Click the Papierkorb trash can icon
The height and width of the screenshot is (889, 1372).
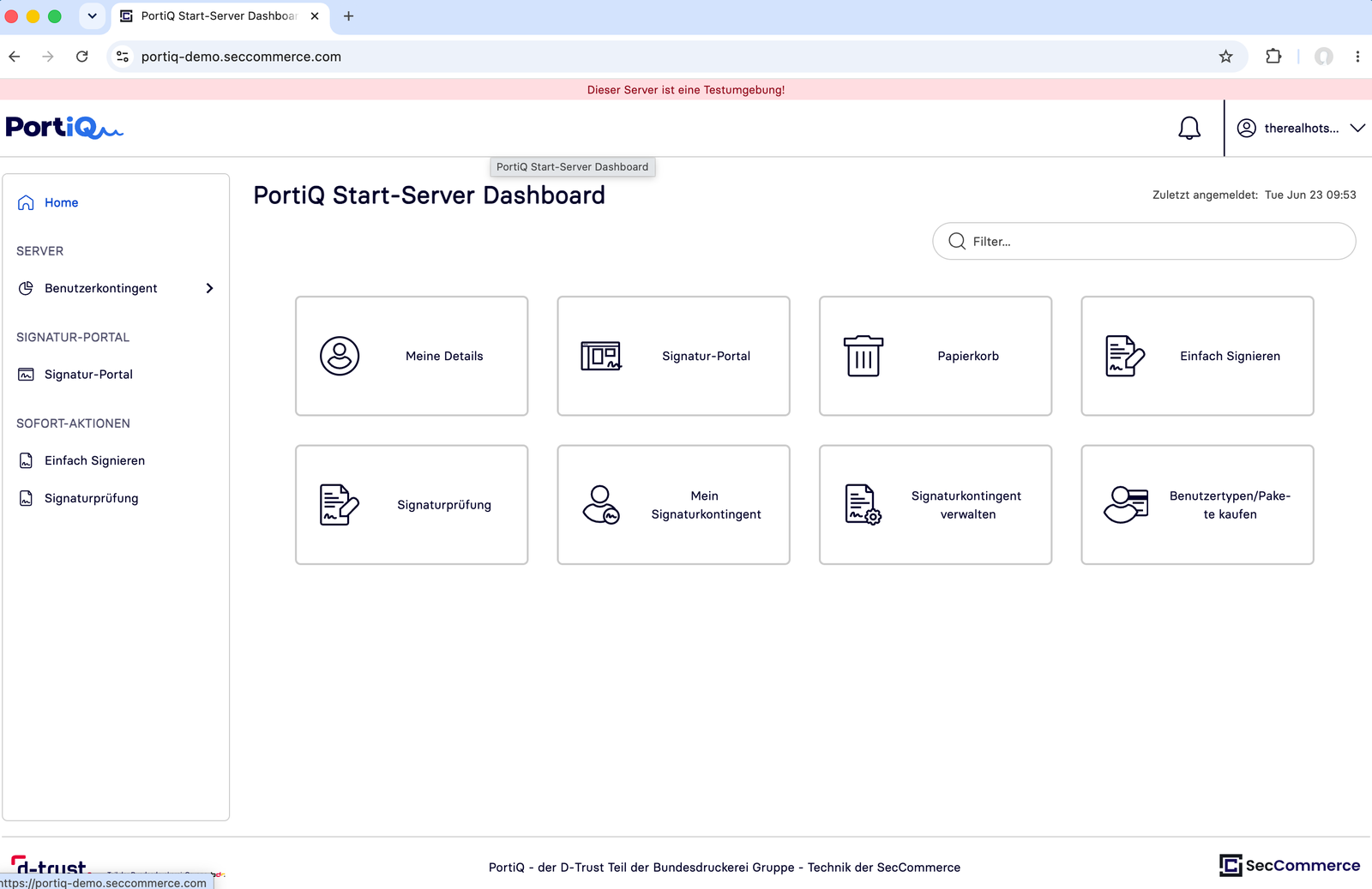864,356
